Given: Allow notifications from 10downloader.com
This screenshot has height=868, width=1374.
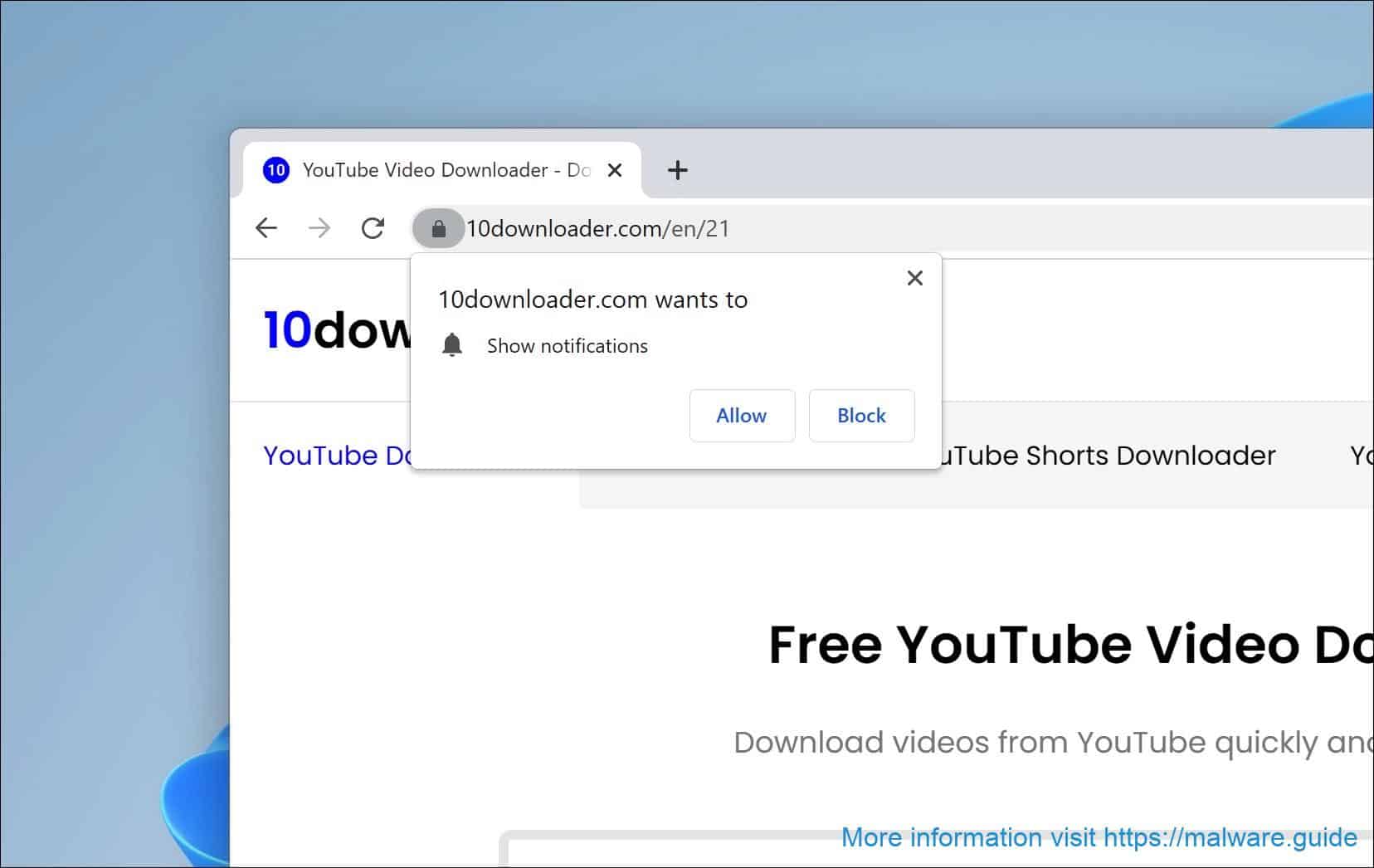Looking at the screenshot, I should click(741, 416).
